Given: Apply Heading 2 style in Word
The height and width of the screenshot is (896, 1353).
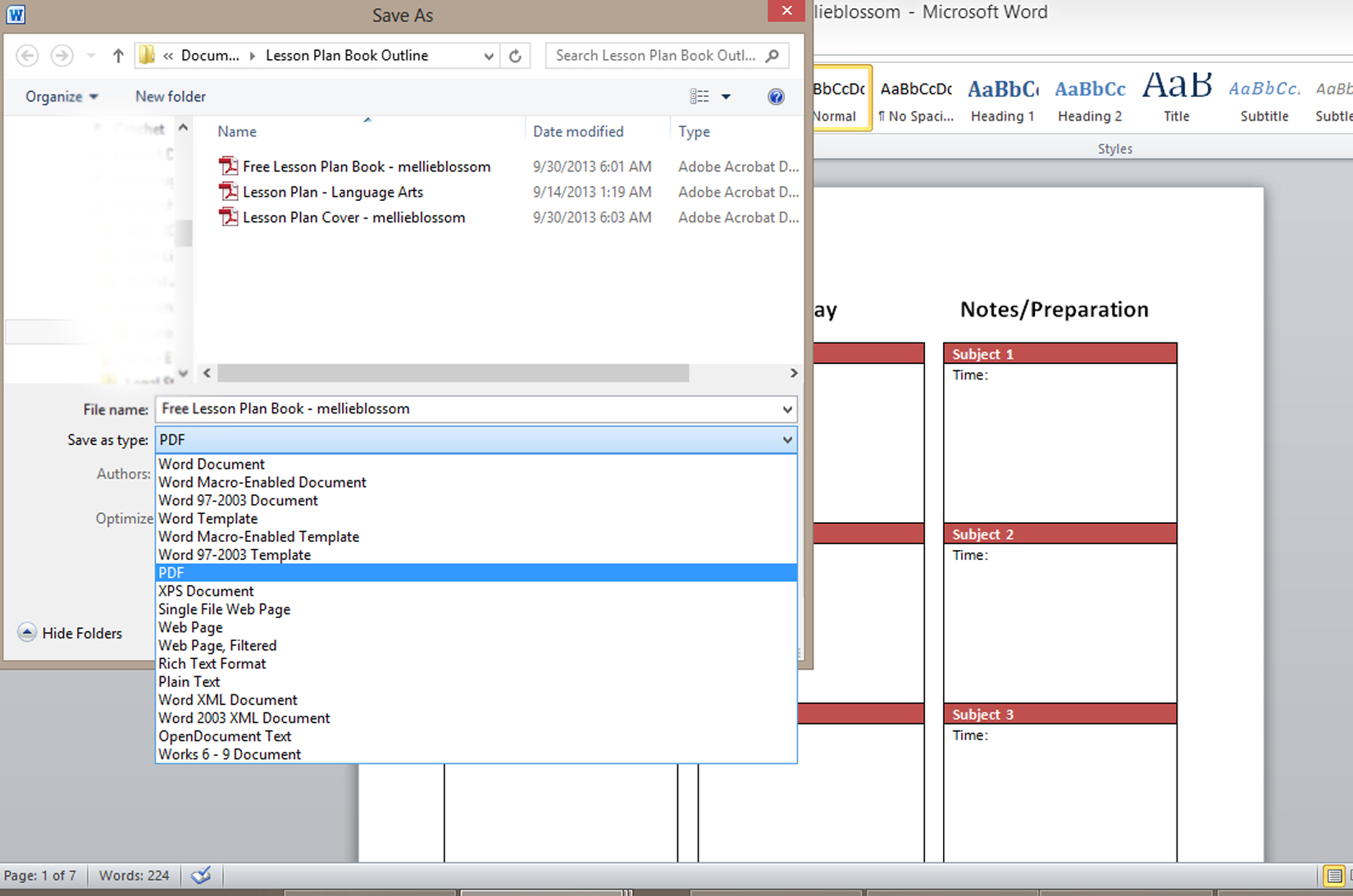Looking at the screenshot, I should (1090, 98).
